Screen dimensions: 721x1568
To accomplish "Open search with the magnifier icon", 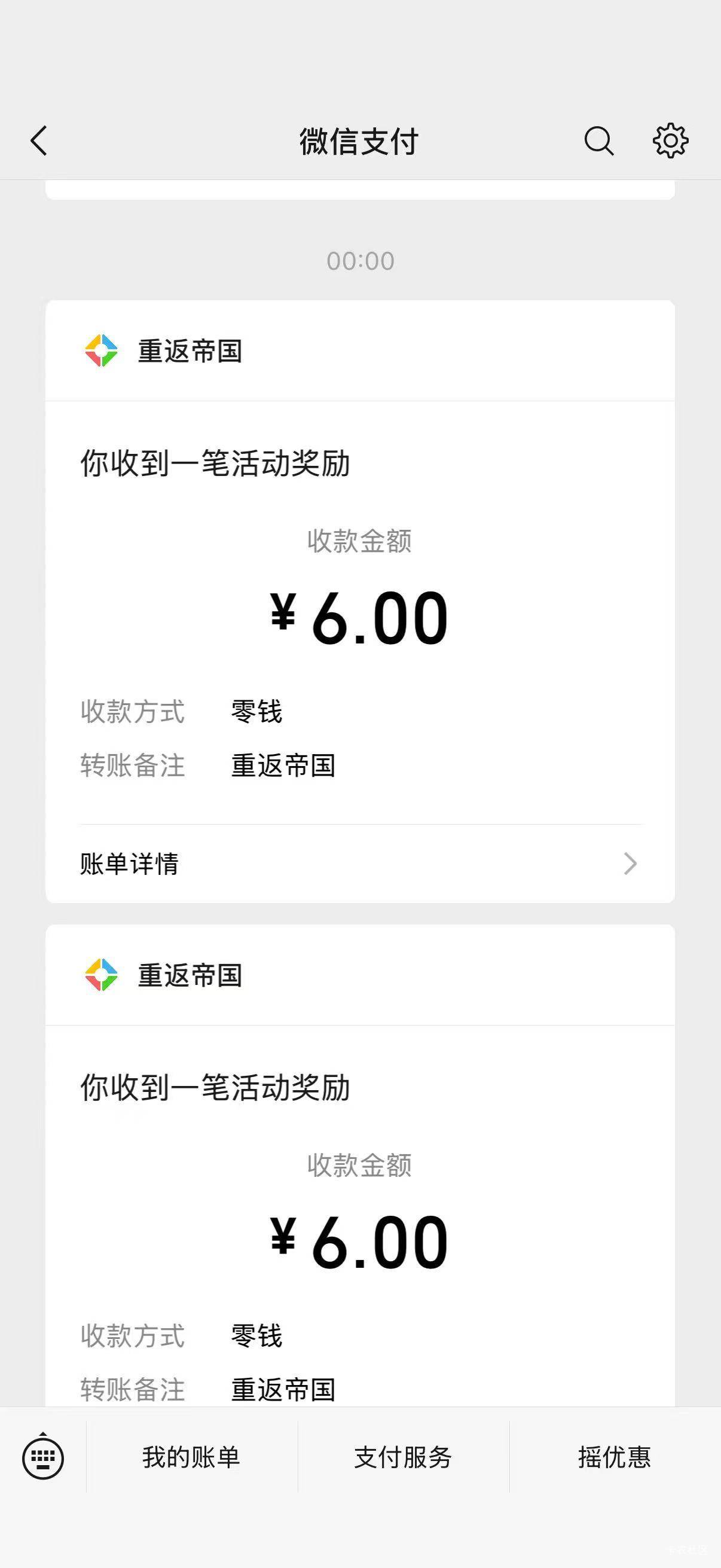I will 598,141.
